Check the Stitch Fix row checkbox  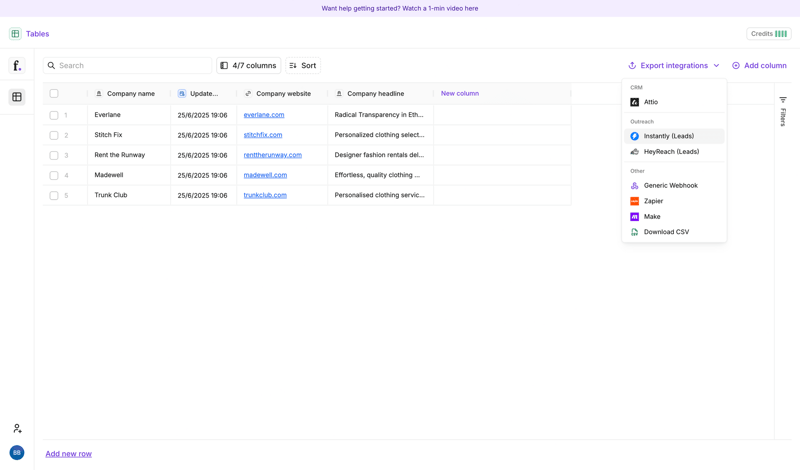coord(54,135)
